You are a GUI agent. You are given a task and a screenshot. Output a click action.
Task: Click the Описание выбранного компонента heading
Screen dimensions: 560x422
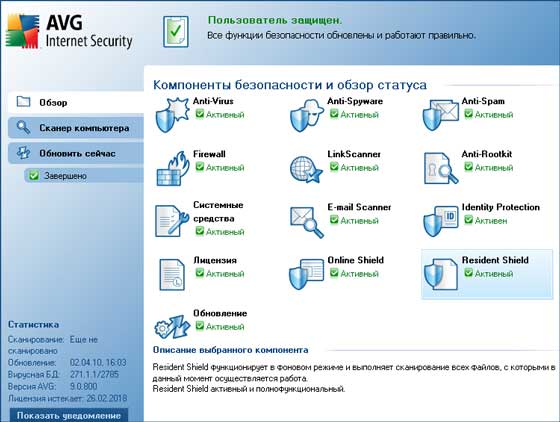pos(231,350)
